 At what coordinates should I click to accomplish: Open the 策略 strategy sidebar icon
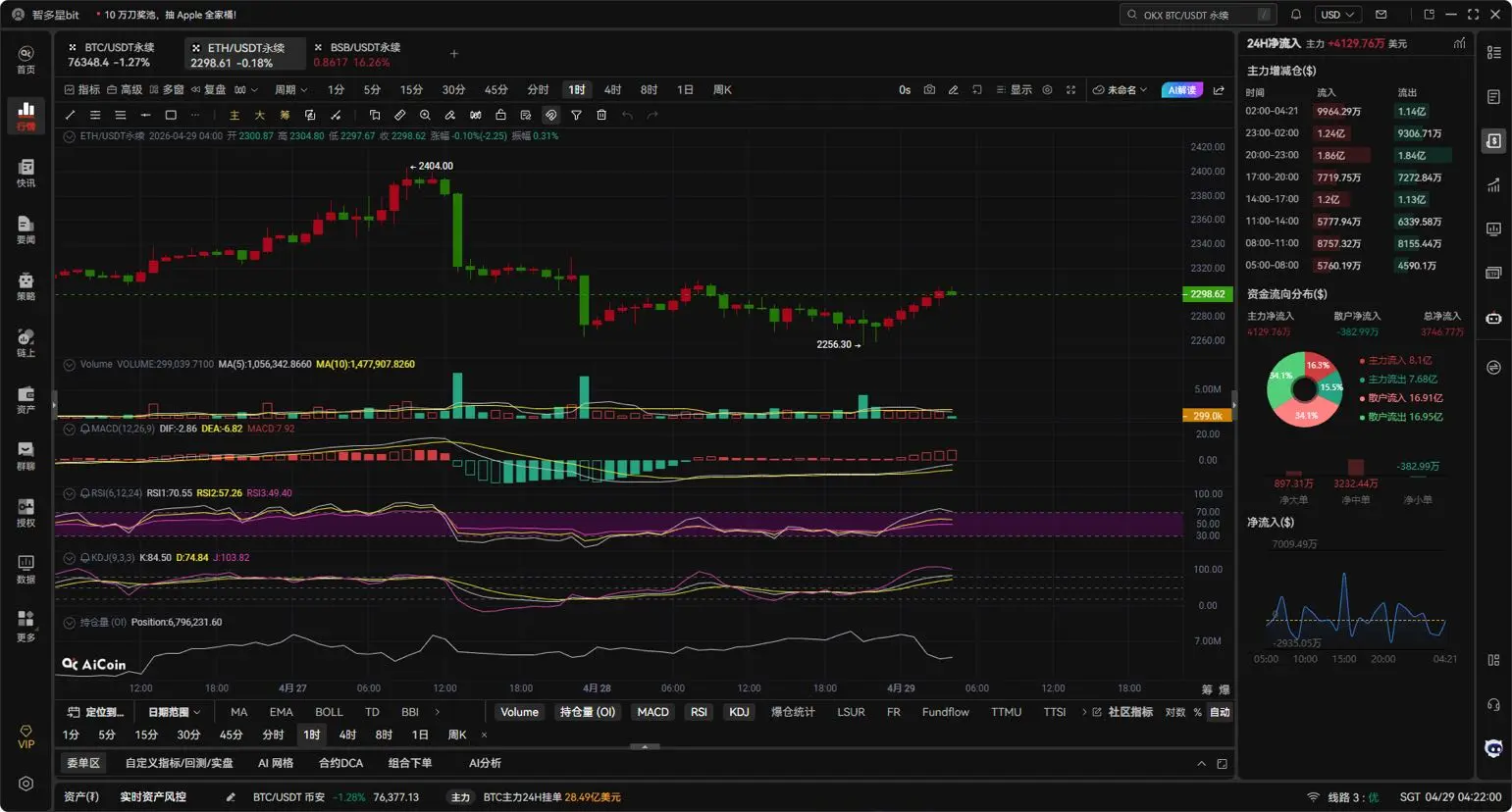click(x=26, y=286)
